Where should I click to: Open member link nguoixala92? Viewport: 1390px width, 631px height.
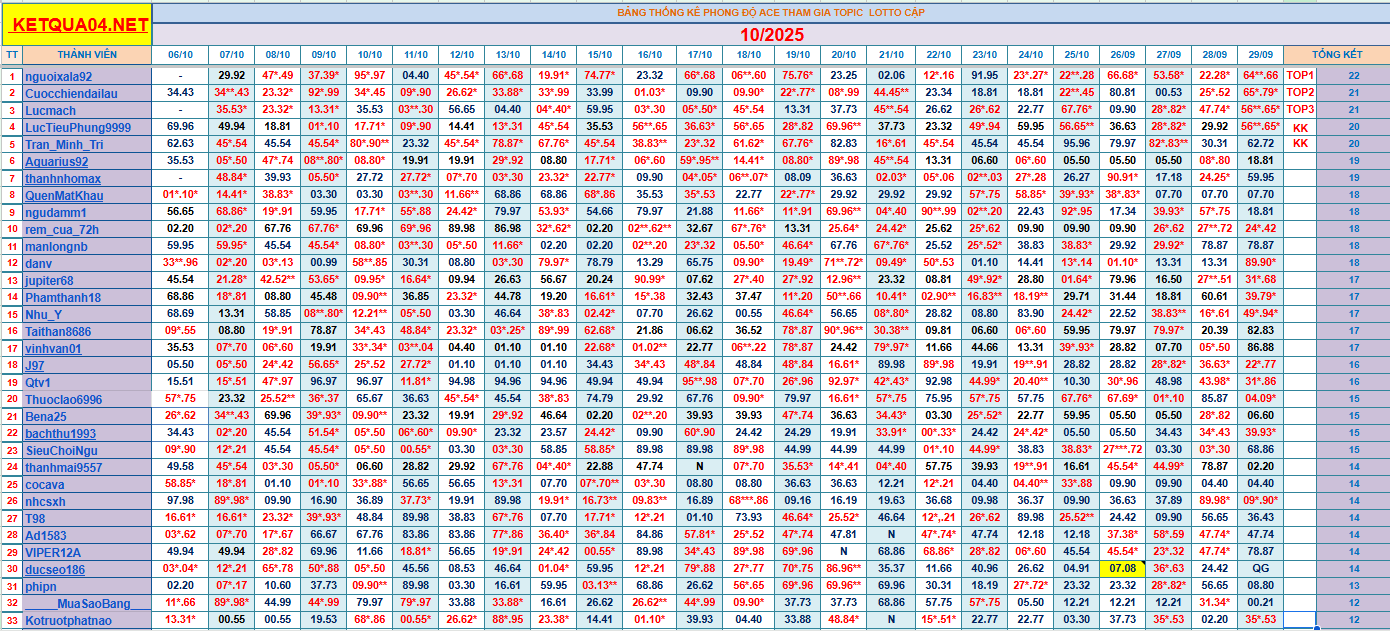(x=59, y=76)
